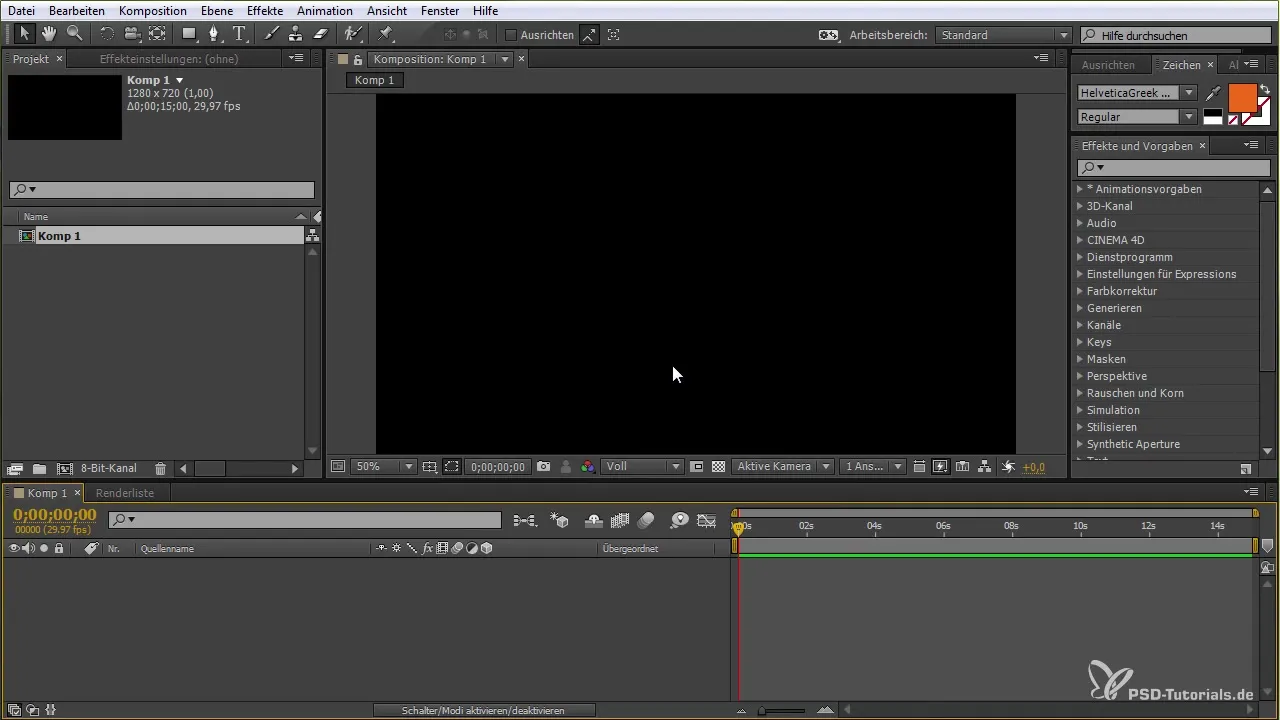This screenshot has height=720, width=1280.
Task: Toggle the draft 3D button in timeline
Action: (561, 520)
